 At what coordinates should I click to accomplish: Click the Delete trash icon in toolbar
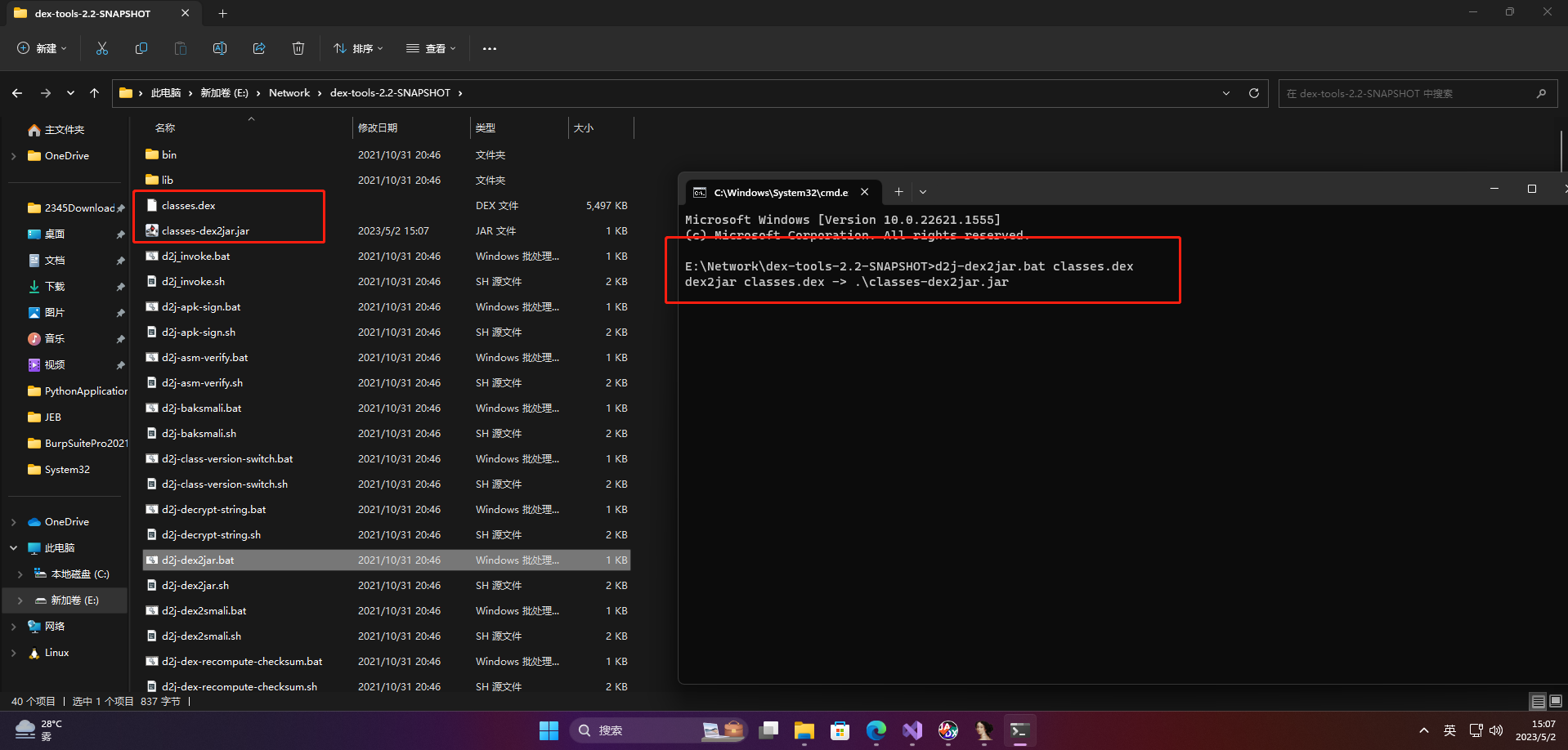[x=298, y=48]
